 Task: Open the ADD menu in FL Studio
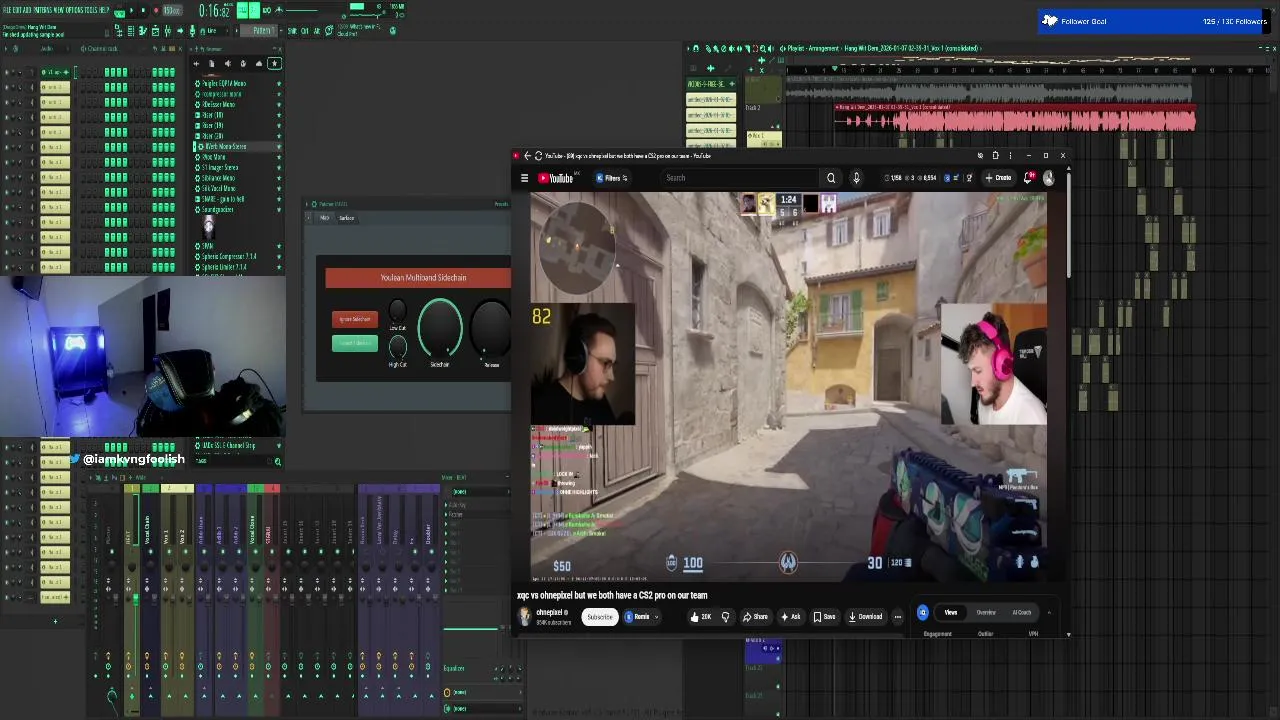[x=26, y=10]
